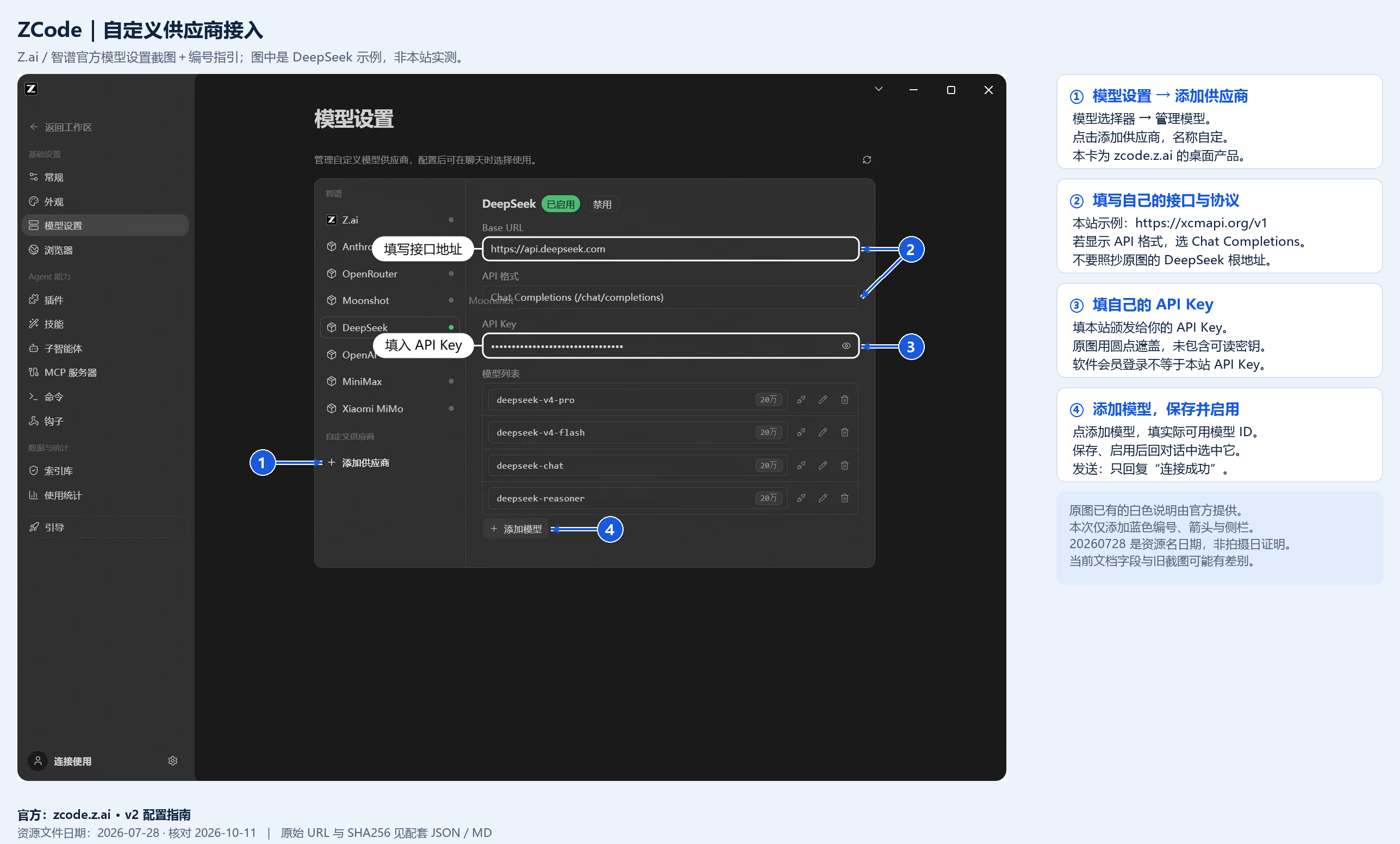This screenshot has width=1400, height=844.
Task: Test connection for deepseek-chat
Action: (801, 466)
